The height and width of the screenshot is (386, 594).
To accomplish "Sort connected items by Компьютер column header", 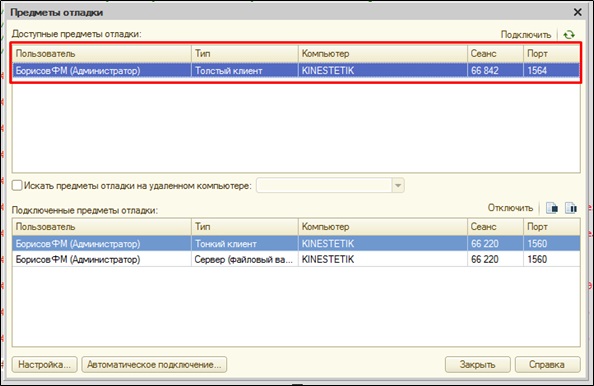I will click(x=383, y=227).
